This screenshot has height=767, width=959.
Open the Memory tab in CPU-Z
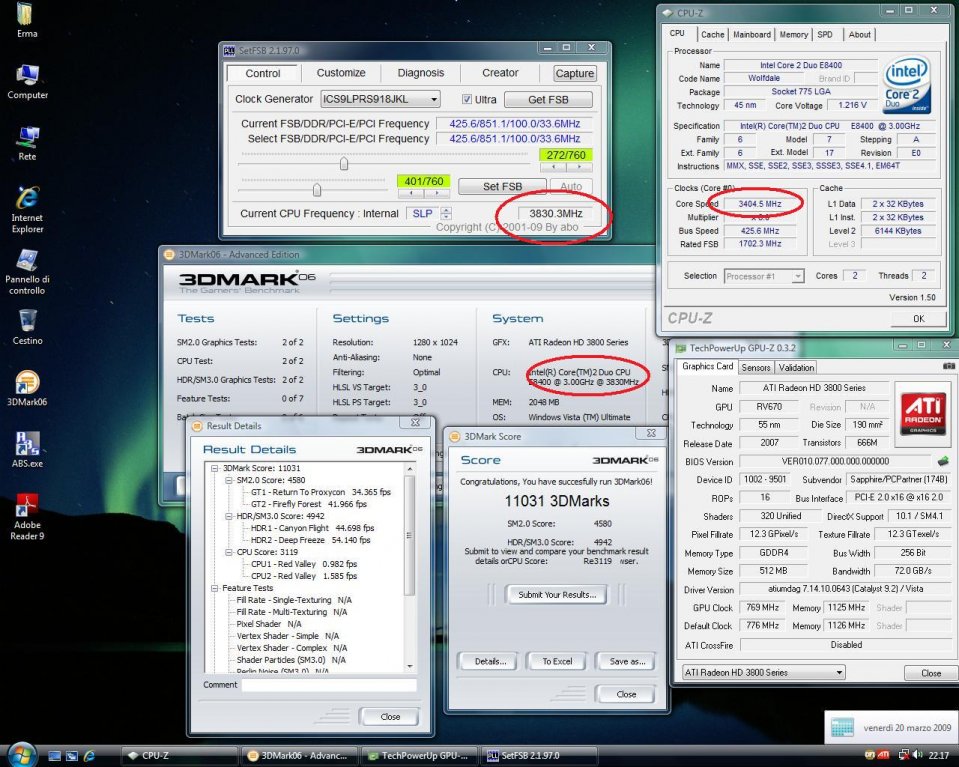click(x=793, y=35)
